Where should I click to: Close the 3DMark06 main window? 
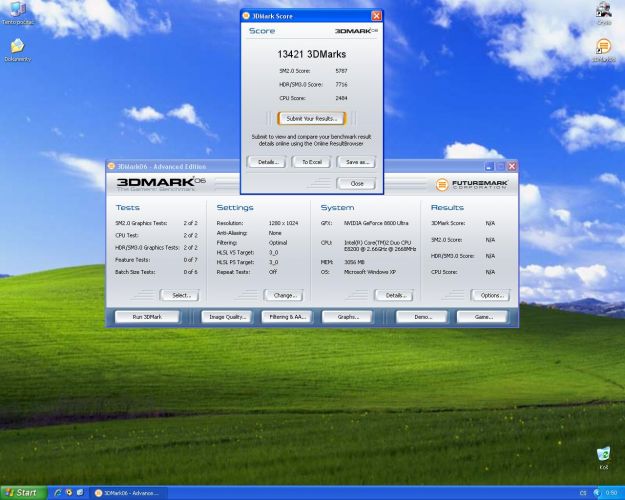point(512,166)
